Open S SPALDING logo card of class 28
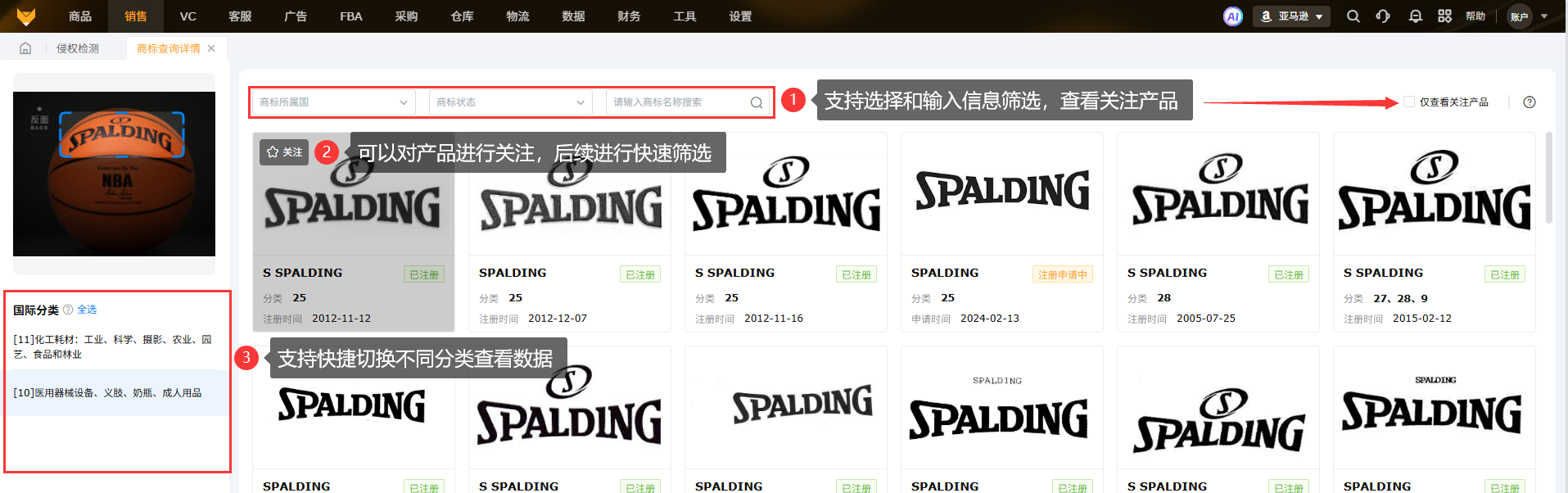This screenshot has height=493, width=1568. point(1218,232)
